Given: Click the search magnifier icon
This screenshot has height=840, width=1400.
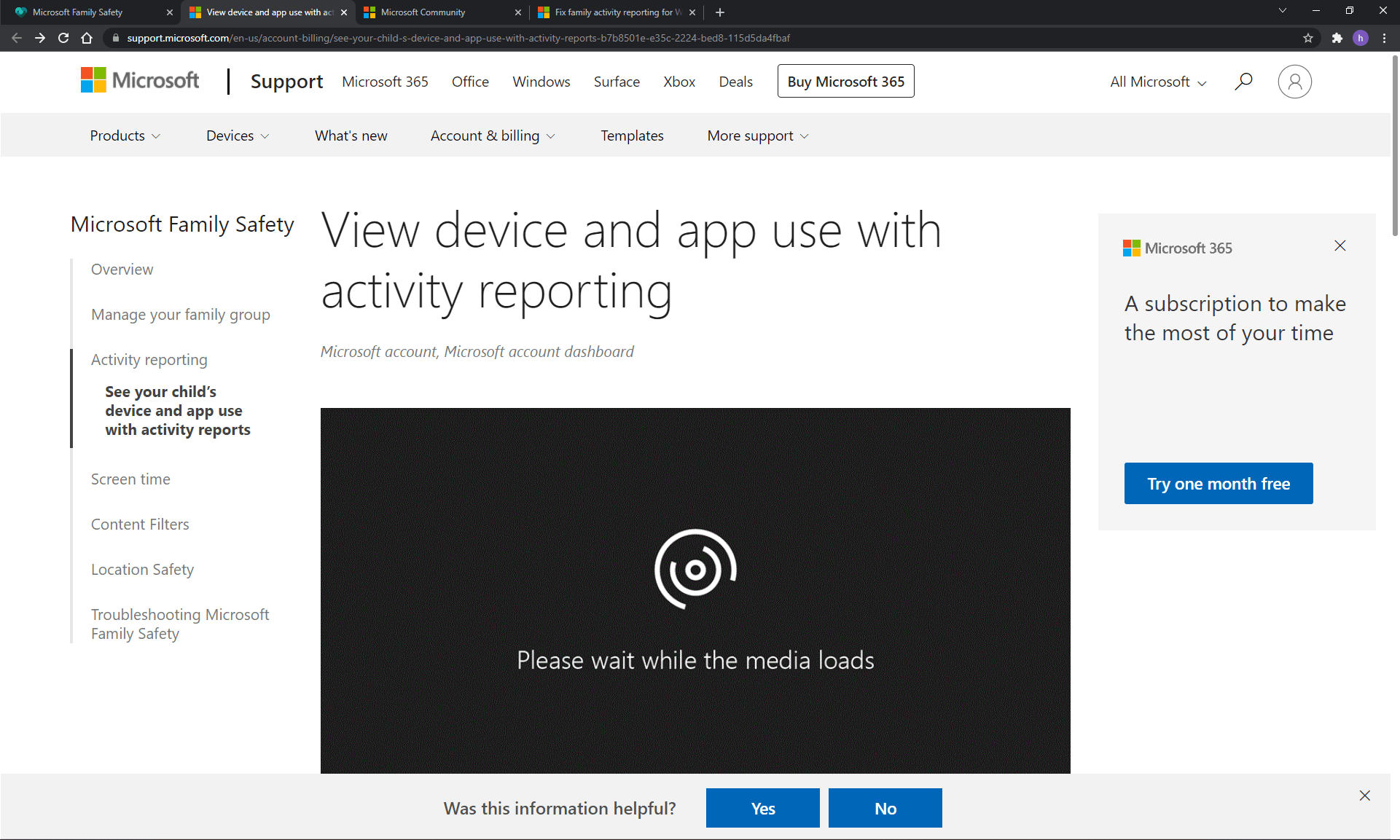Looking at the screenshot, I should pyautogui.click(x=1243, y=81).
